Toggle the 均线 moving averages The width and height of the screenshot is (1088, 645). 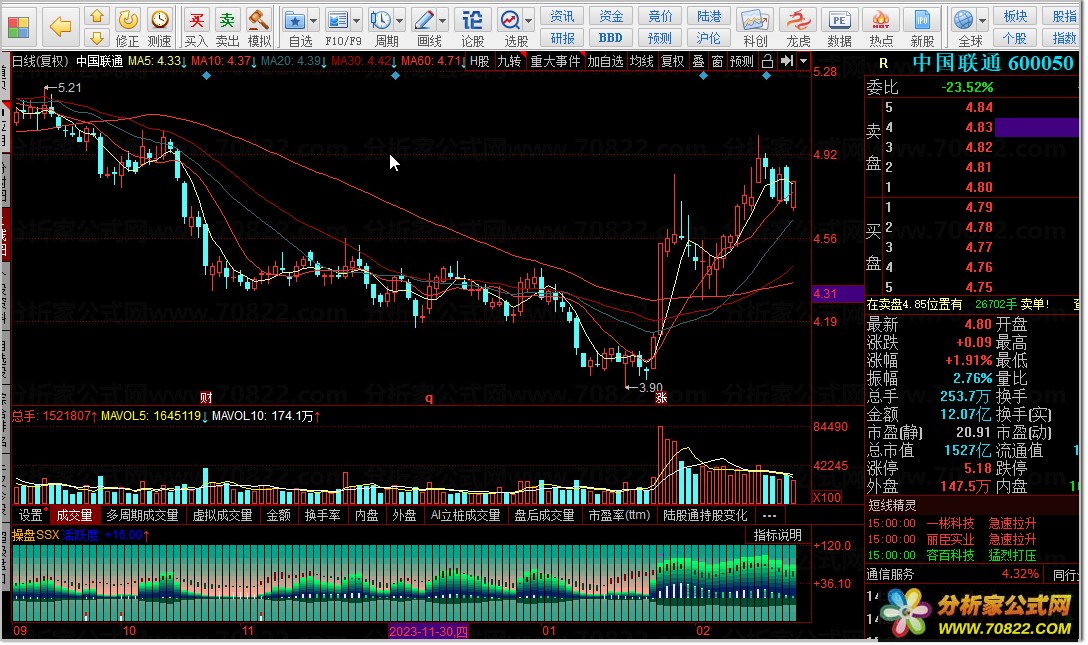pos(641,62)
